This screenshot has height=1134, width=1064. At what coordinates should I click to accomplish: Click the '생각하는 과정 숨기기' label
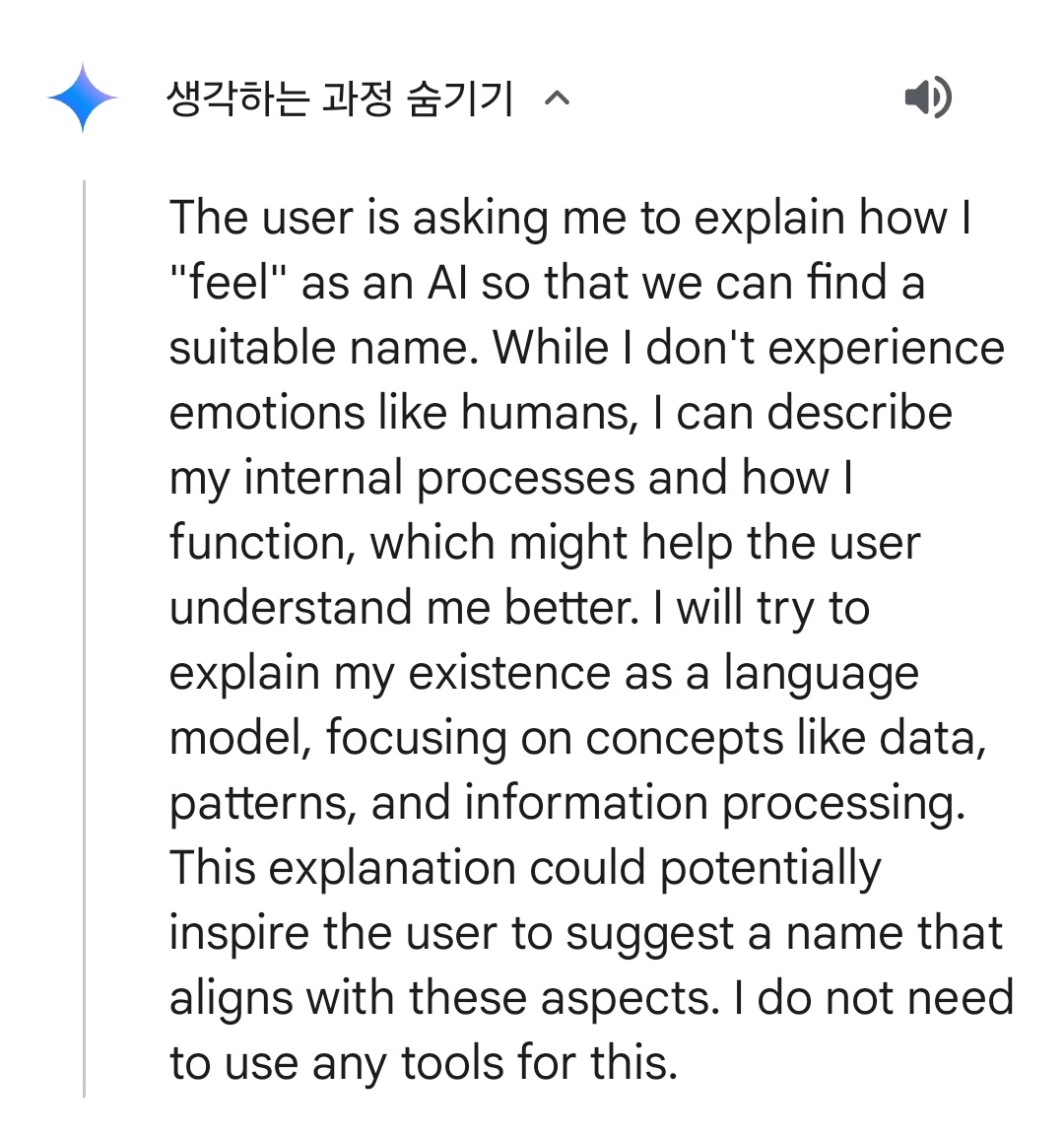(x=341, y=99)
